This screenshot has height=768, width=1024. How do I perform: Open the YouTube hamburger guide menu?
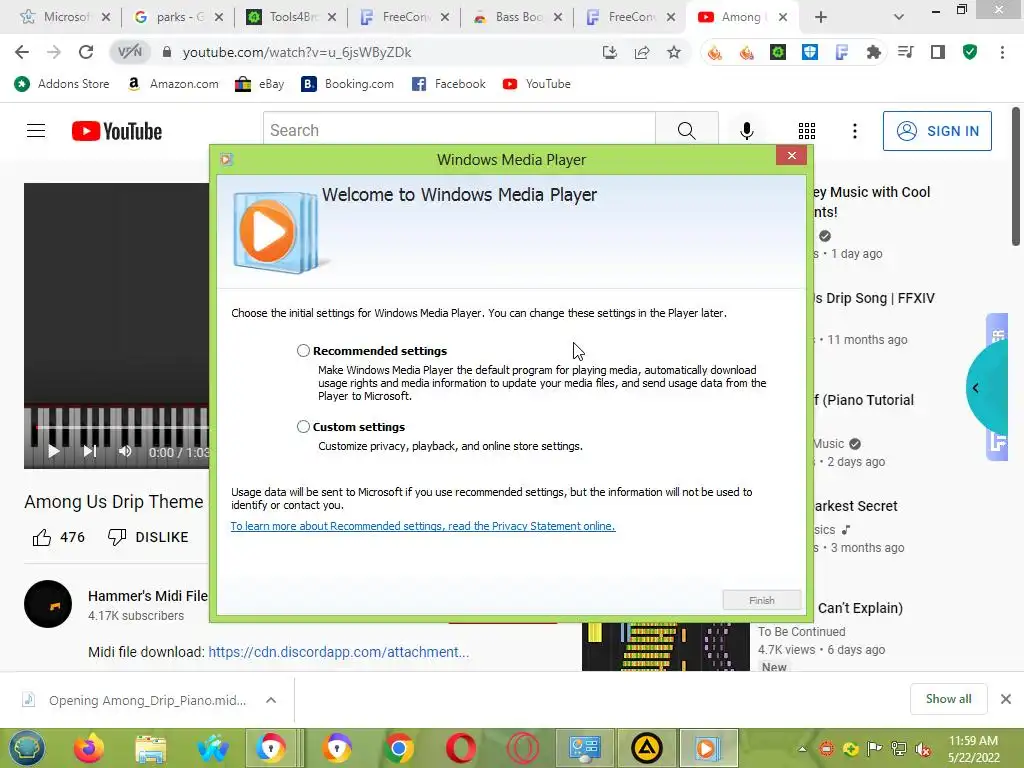[36, 131]
